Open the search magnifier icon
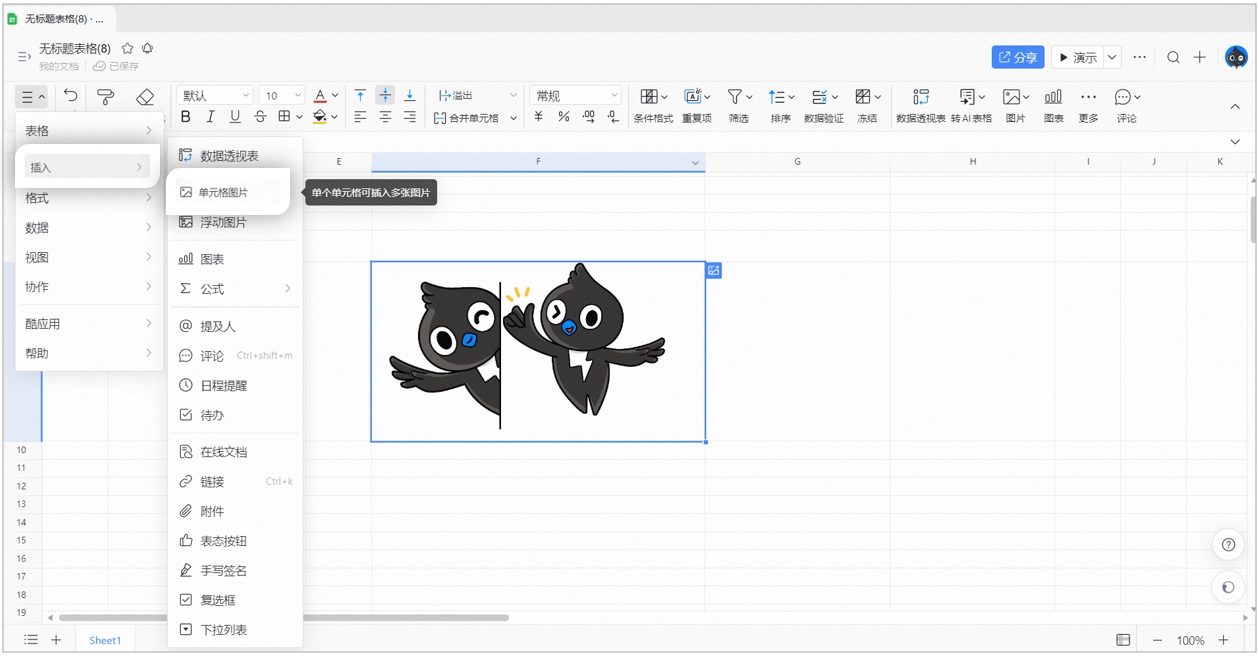 (x=1174, y=58)
